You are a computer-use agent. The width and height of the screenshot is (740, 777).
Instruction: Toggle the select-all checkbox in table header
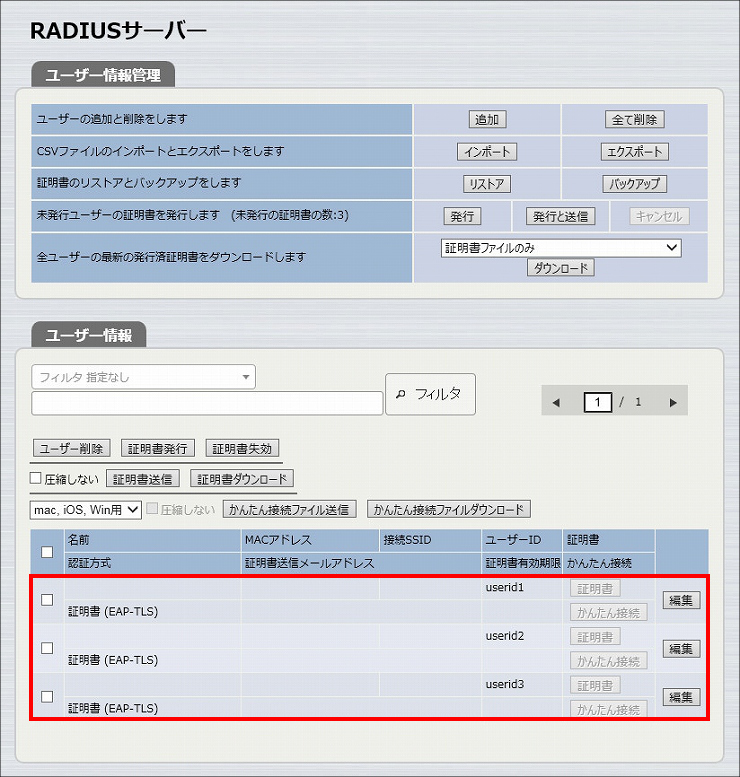coord(47,552)
